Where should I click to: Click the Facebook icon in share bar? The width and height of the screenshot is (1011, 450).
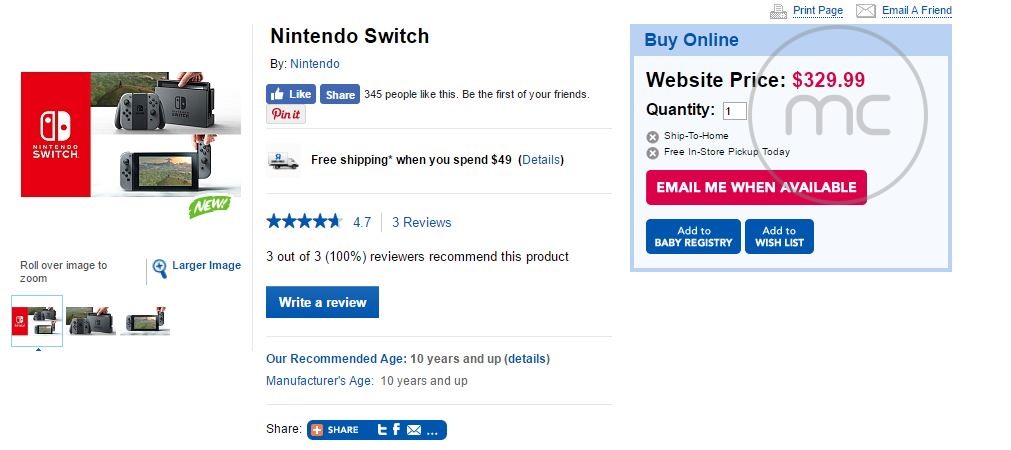pyautogui.click(x=397, y=430)
